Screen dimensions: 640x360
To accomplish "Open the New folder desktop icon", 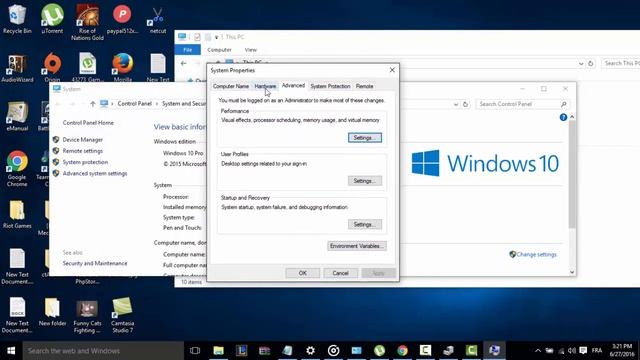I will pyautogui.click(x=52, y=311).
